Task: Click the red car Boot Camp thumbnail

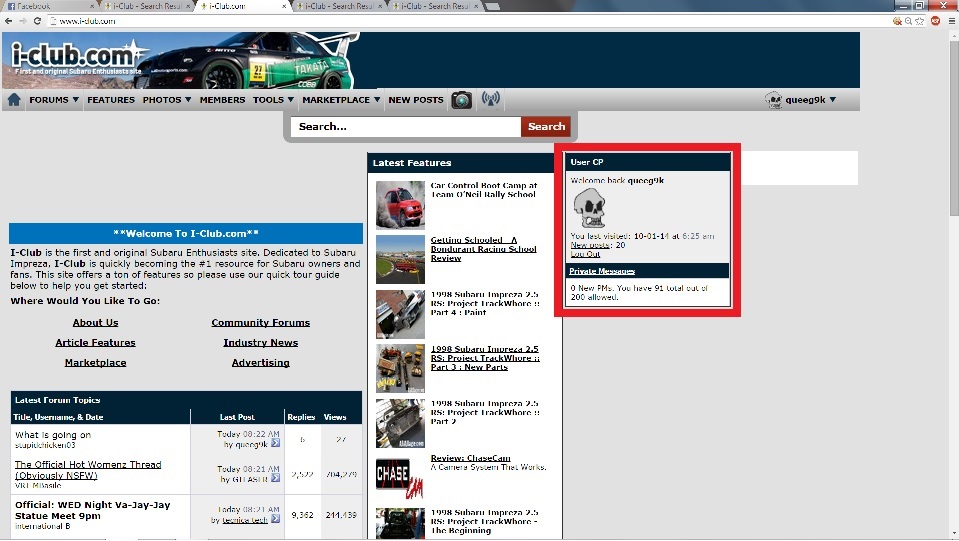Action: [400, 205]
